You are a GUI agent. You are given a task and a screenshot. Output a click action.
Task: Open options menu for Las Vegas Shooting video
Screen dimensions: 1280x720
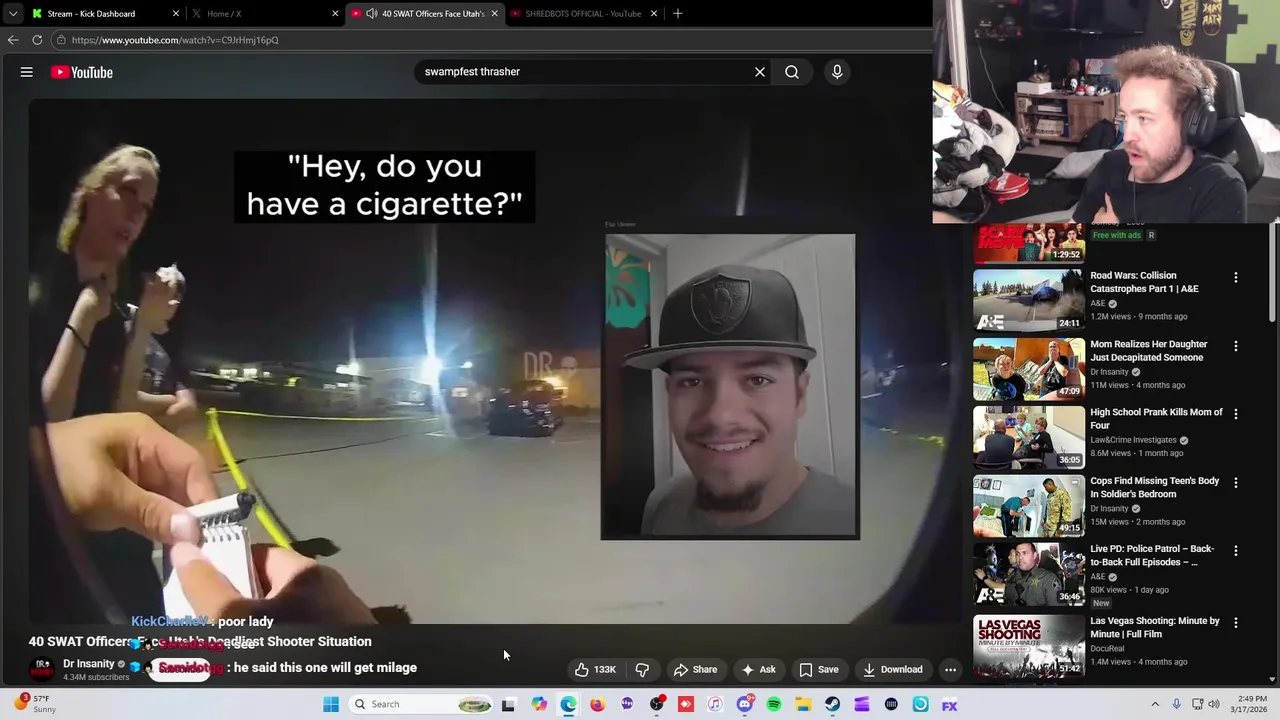[1235, 622]
